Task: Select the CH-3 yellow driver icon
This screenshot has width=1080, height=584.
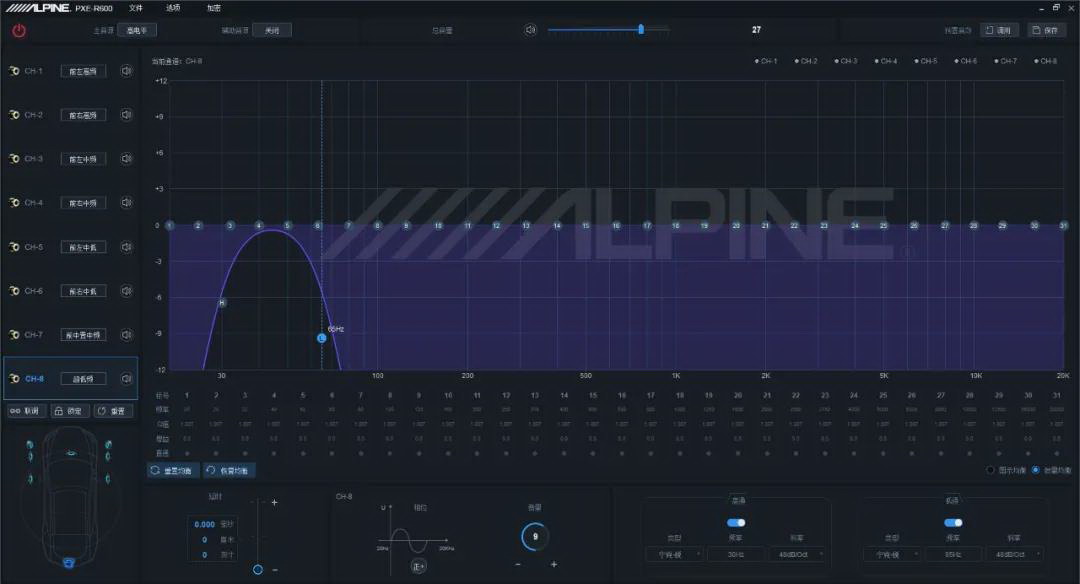Action: pyautogui.click(x=14, y=158)
